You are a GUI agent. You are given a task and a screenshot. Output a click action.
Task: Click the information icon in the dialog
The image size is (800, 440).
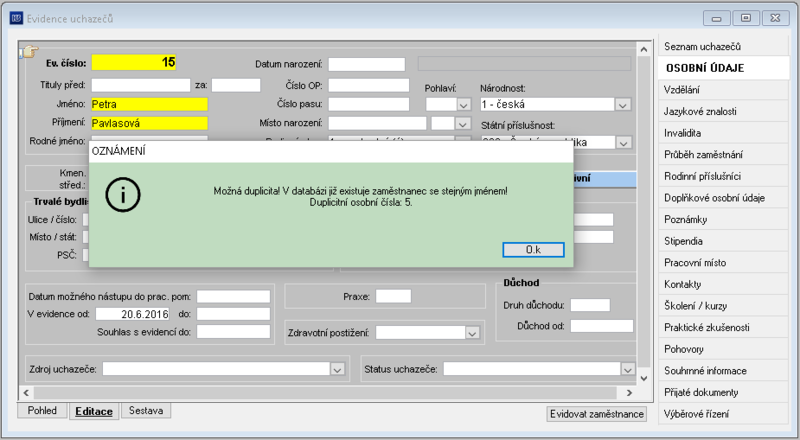[x=123, y=195]
